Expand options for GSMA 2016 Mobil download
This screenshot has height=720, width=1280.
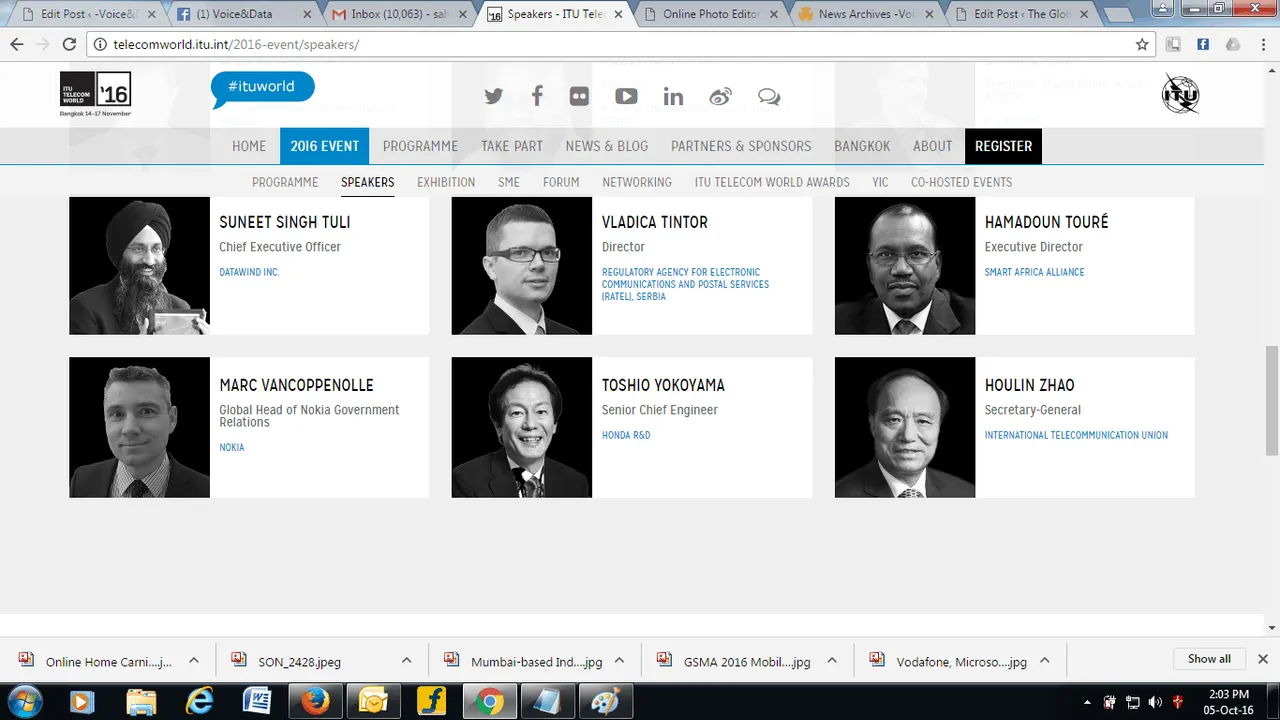(x=832, y=660)
